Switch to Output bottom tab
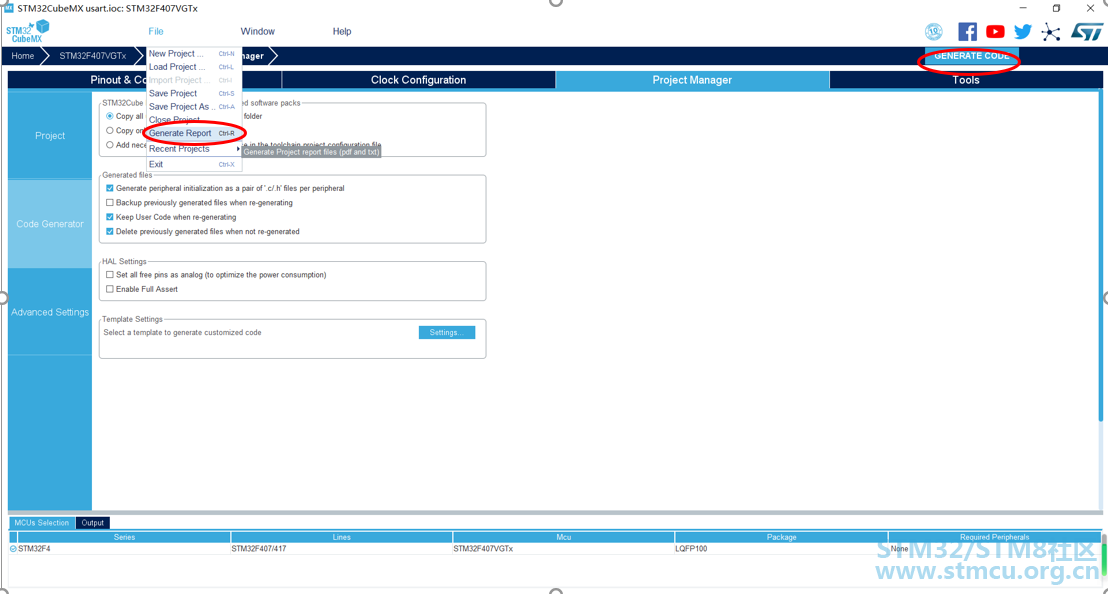 click(x=93, y=523)
